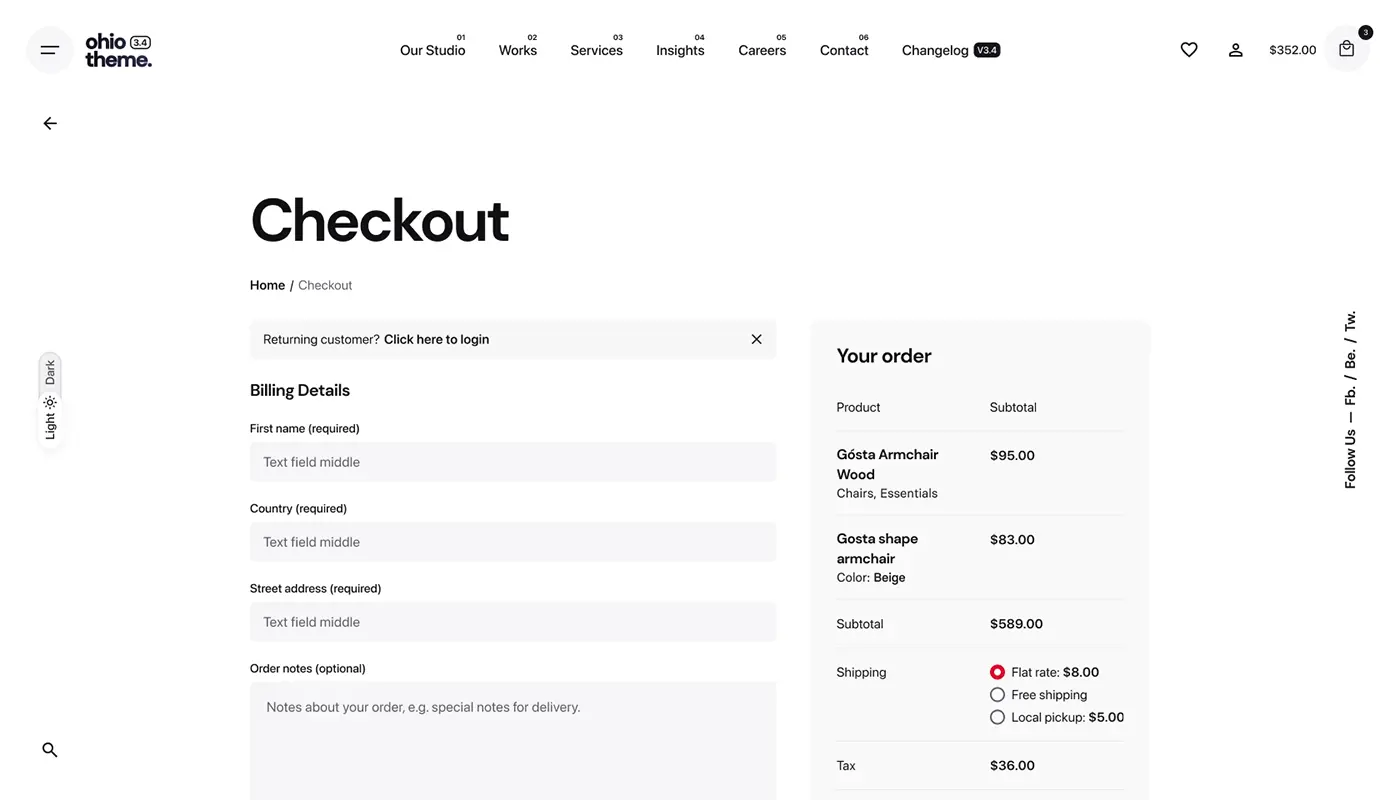
Task: Open the user account icon
Action: (x=1236, y=50)
